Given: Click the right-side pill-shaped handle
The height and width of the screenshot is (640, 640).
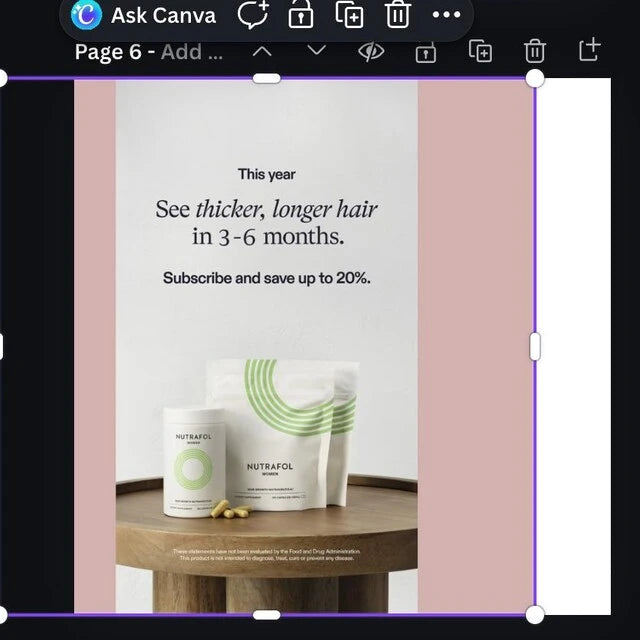Looking at the screenshot, I should tap(535, 347).
